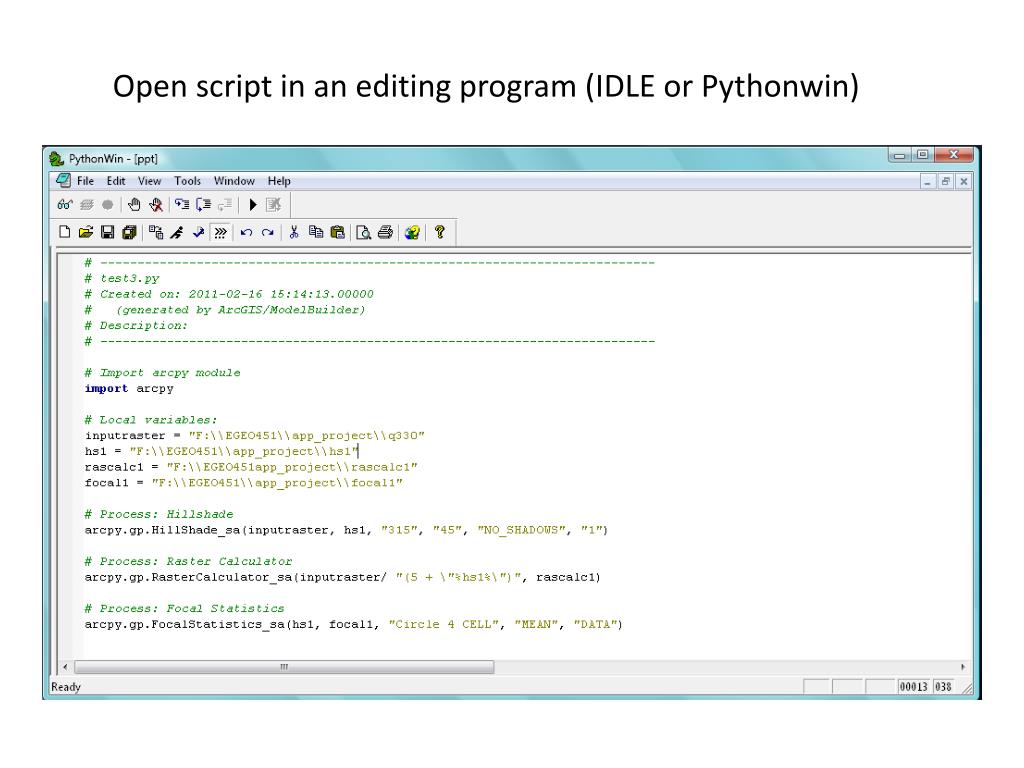Click the 'focal1 =' assignment line
Screen dimensions: 1024x768
[244, 483]
